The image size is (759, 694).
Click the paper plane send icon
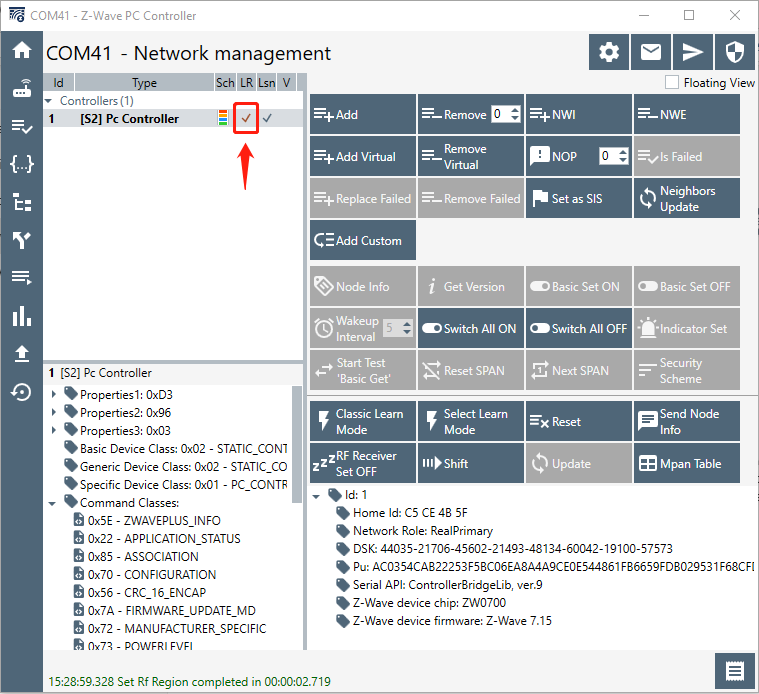pyautogui.click(x=692, y=52)
